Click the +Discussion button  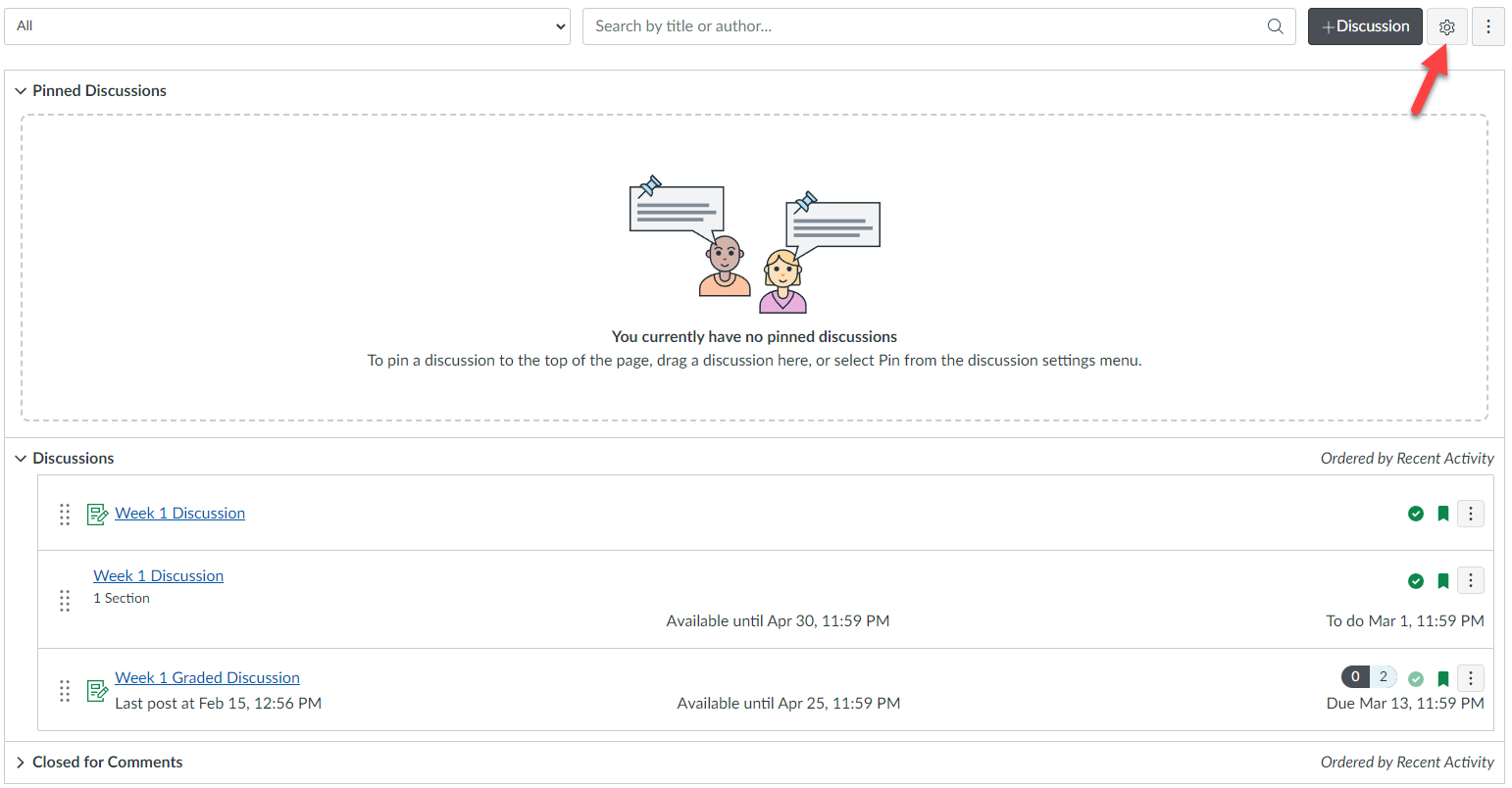[1365, 26]
